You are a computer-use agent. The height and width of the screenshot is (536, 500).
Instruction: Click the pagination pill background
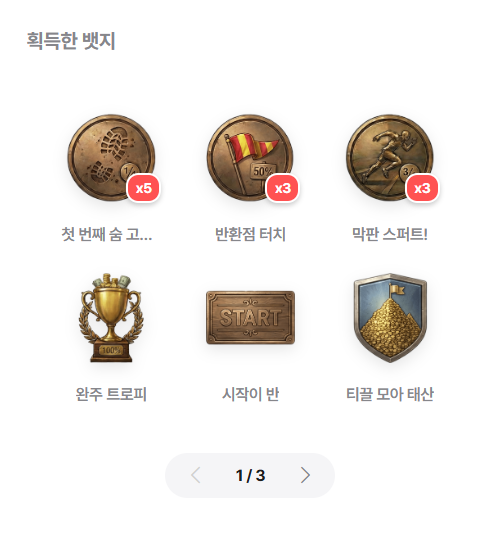[250, 475]
